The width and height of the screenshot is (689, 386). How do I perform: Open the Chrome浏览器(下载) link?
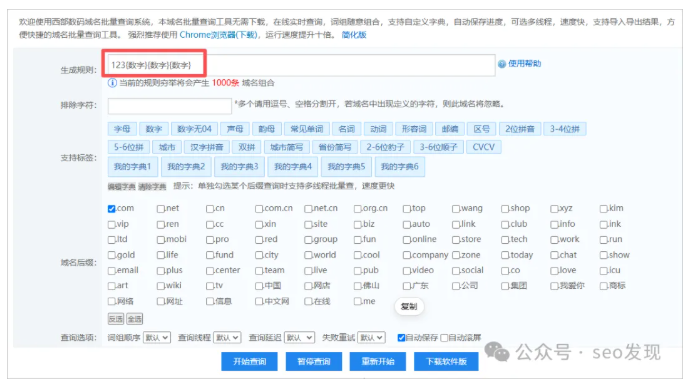[218, 35]
